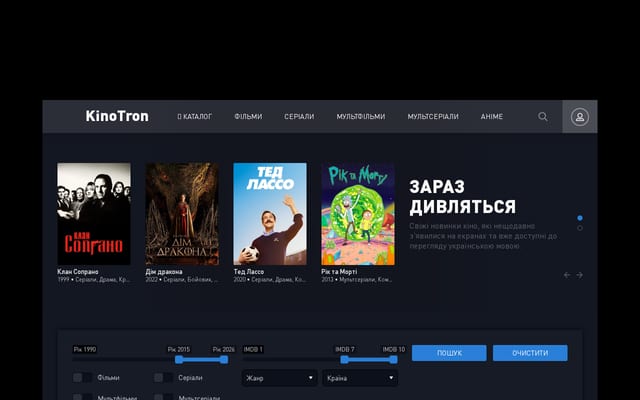Viewport: 640px width, 400px height.
Task: Go to the next slide arrow
Action: 579,275
